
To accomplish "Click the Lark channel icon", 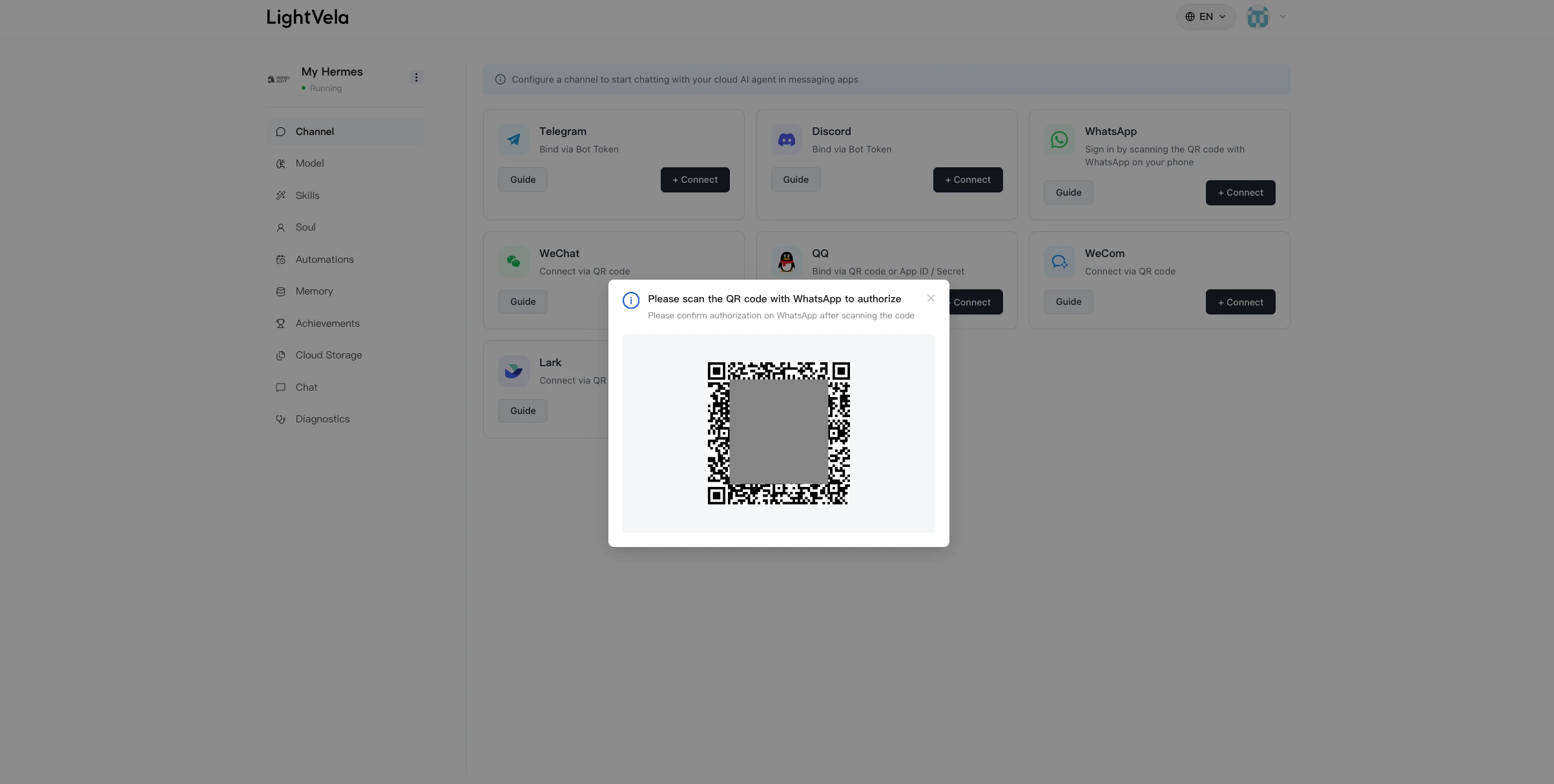I will click(513, 371).
